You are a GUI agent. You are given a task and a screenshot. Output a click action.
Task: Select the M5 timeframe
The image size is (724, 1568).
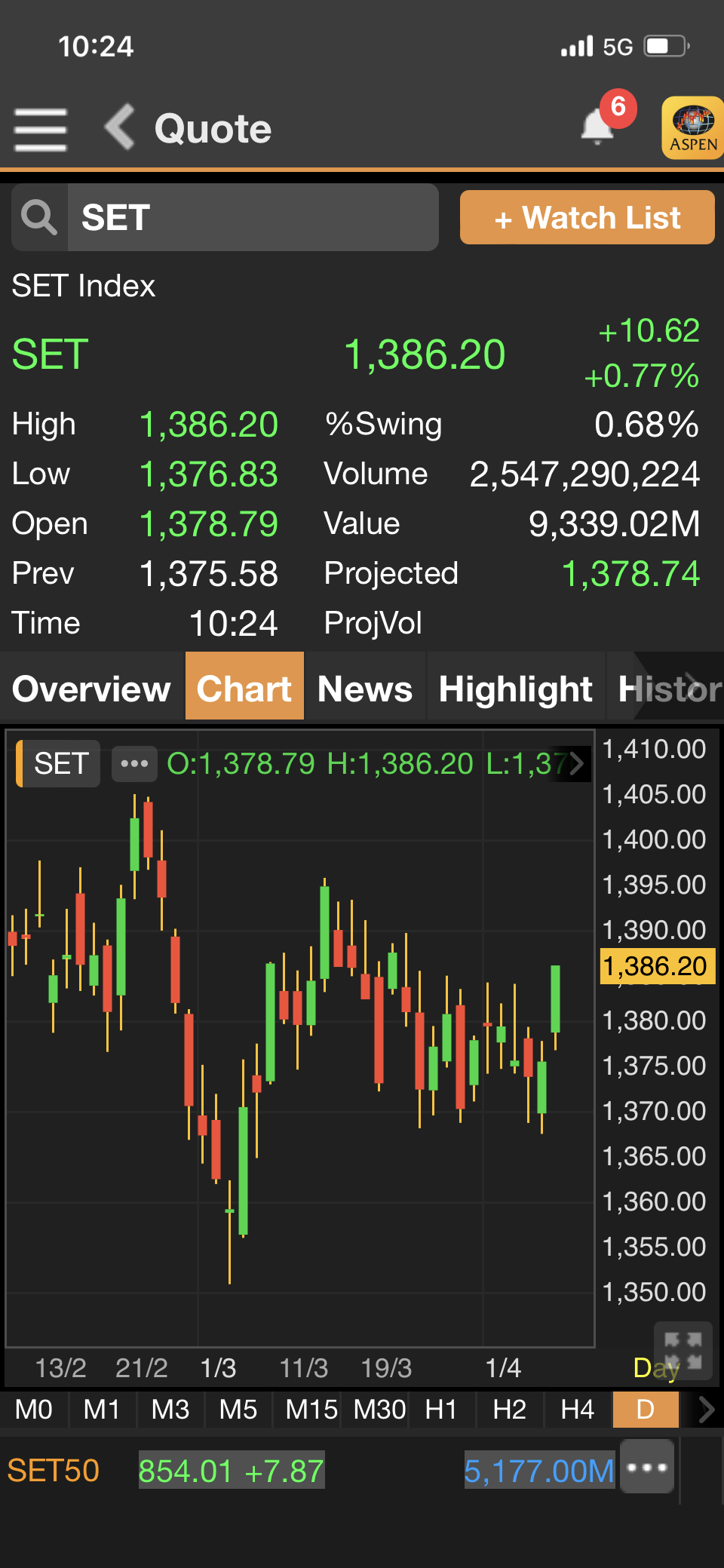238,1409
